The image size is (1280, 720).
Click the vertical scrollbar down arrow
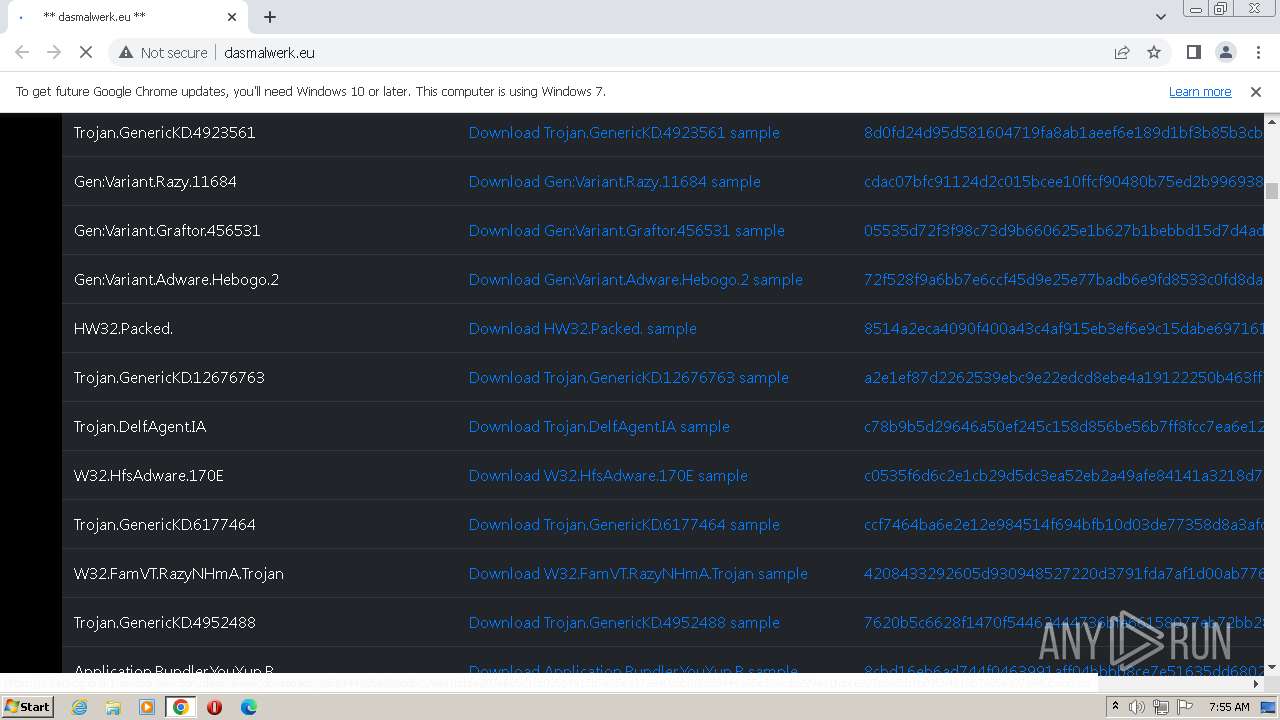1272,666
